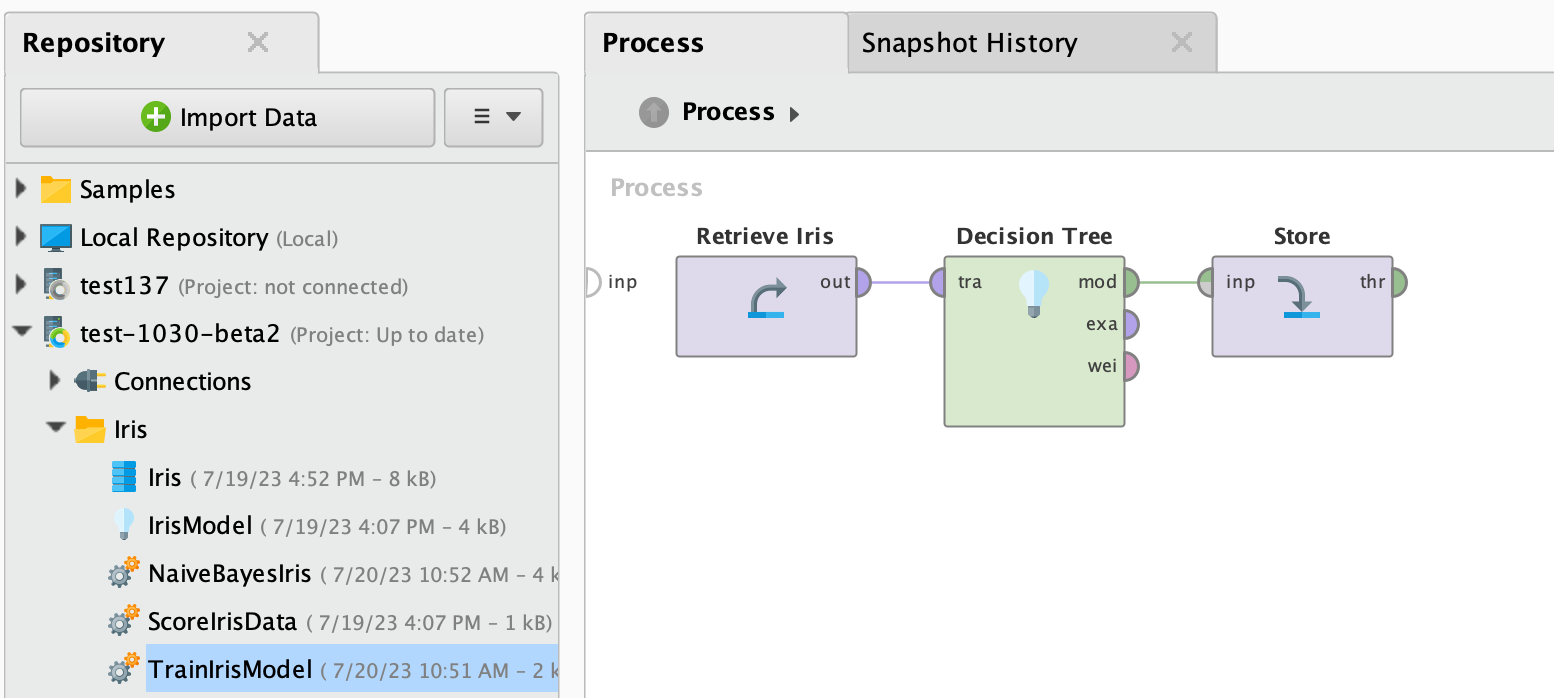Click the NaiveBayesIris process gear icon
The image size is (1554, 698).
[x=123, y=573]
